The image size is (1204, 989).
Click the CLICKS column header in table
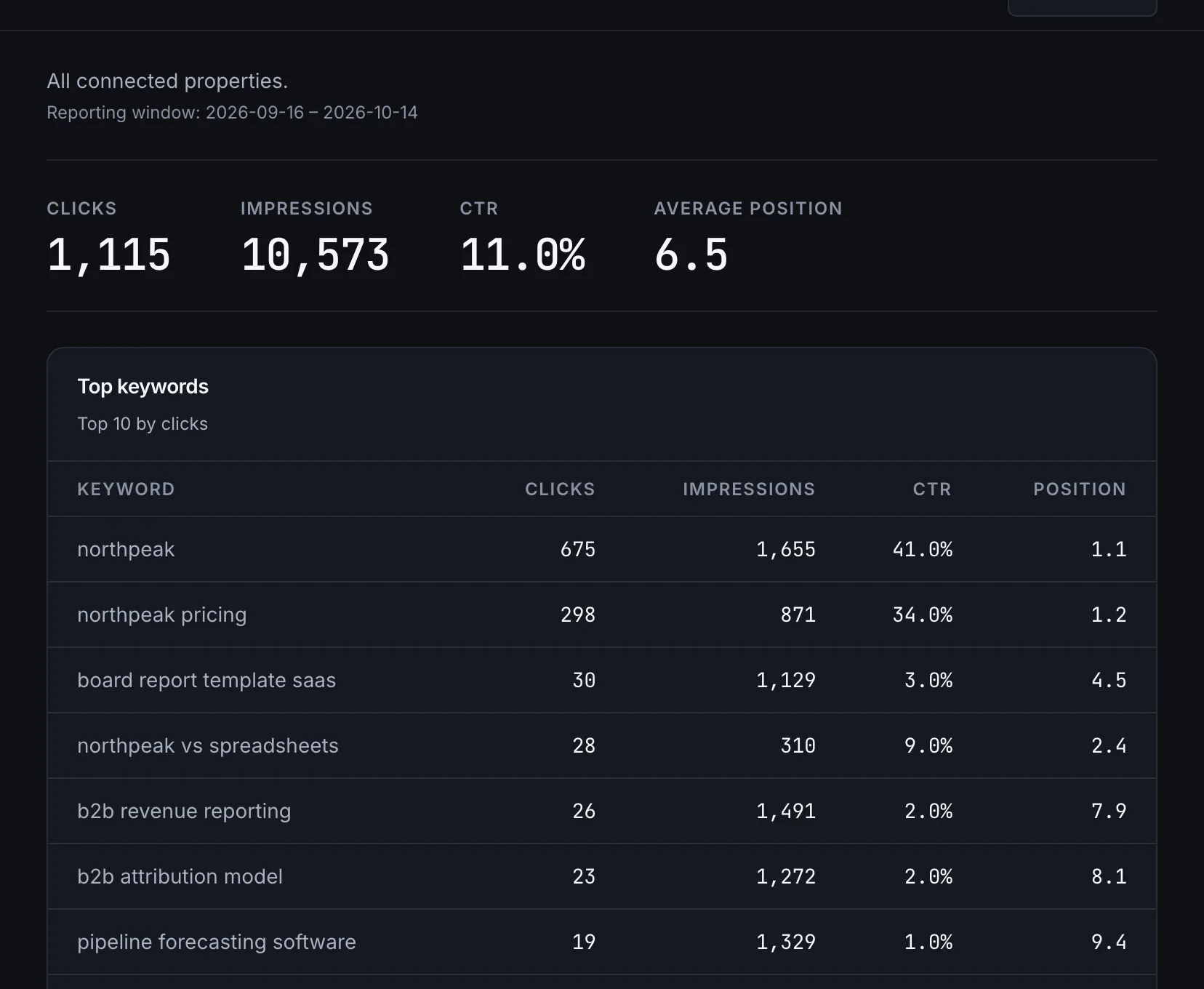tap(560, 489)
